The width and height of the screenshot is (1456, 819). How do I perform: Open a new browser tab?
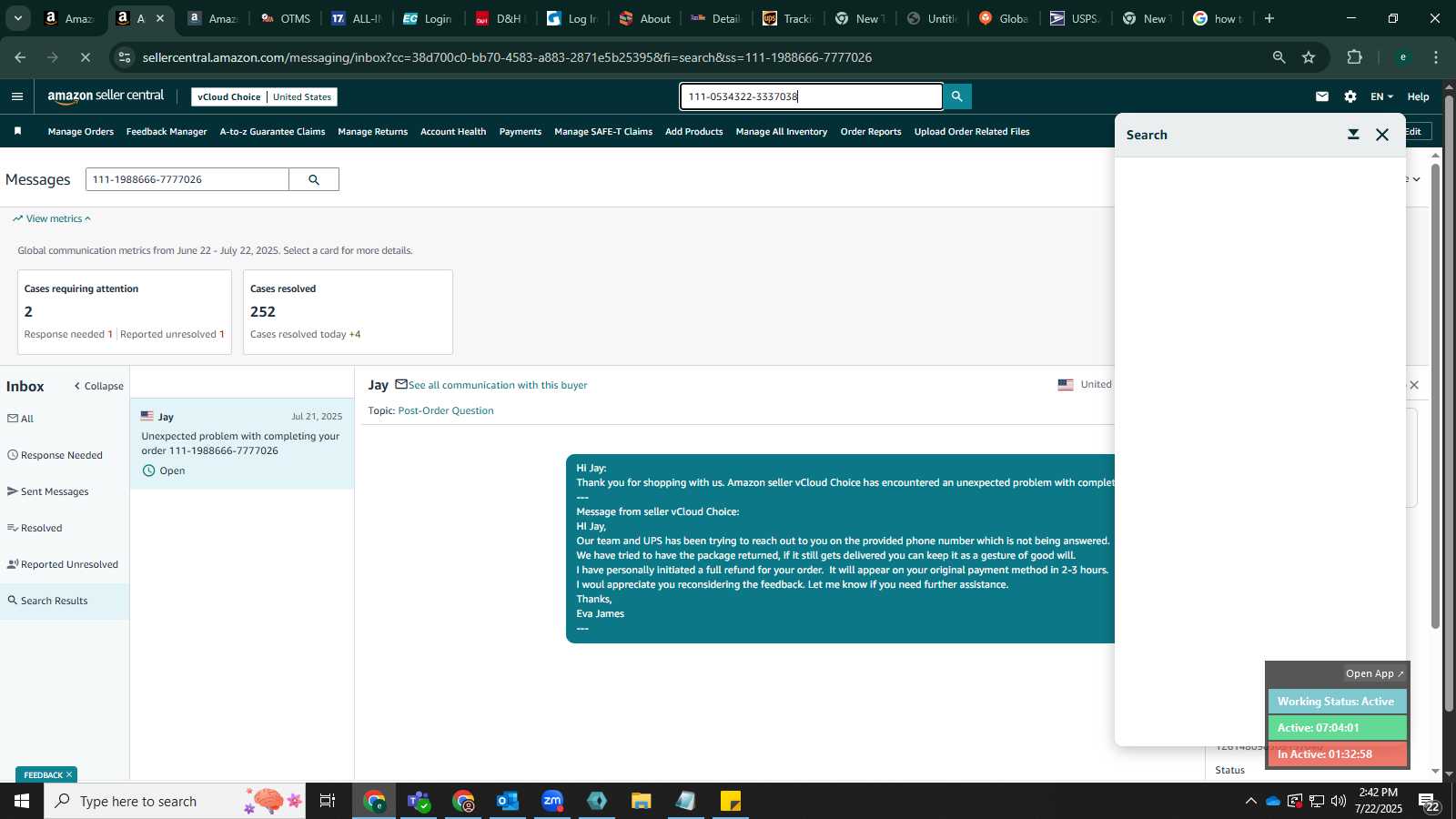point(1269,18)
